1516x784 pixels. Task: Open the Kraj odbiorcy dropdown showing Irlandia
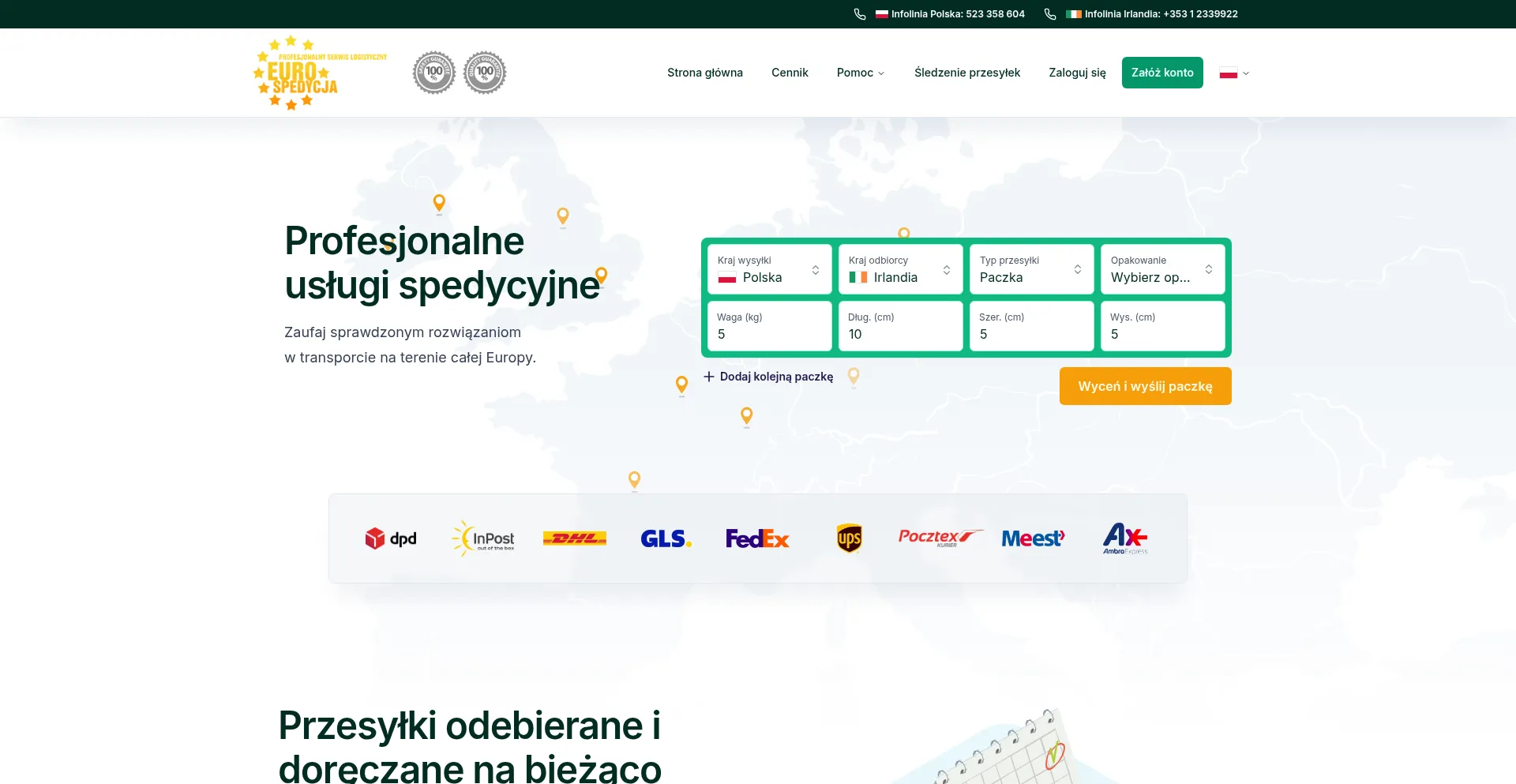pos(900,269)
